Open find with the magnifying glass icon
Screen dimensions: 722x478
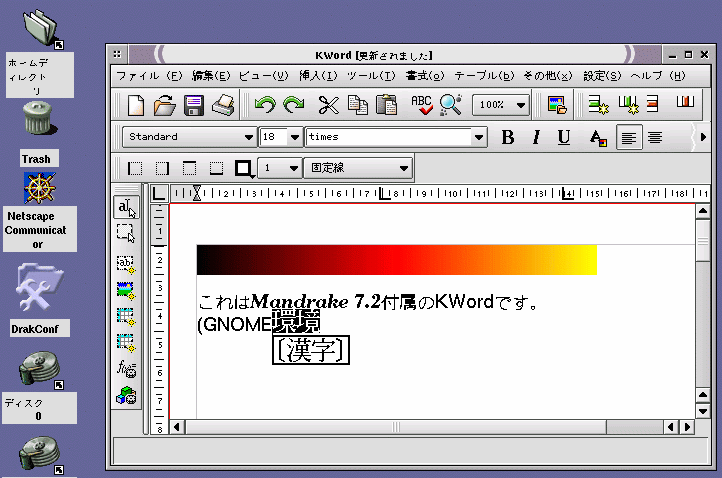click(451, 105)
